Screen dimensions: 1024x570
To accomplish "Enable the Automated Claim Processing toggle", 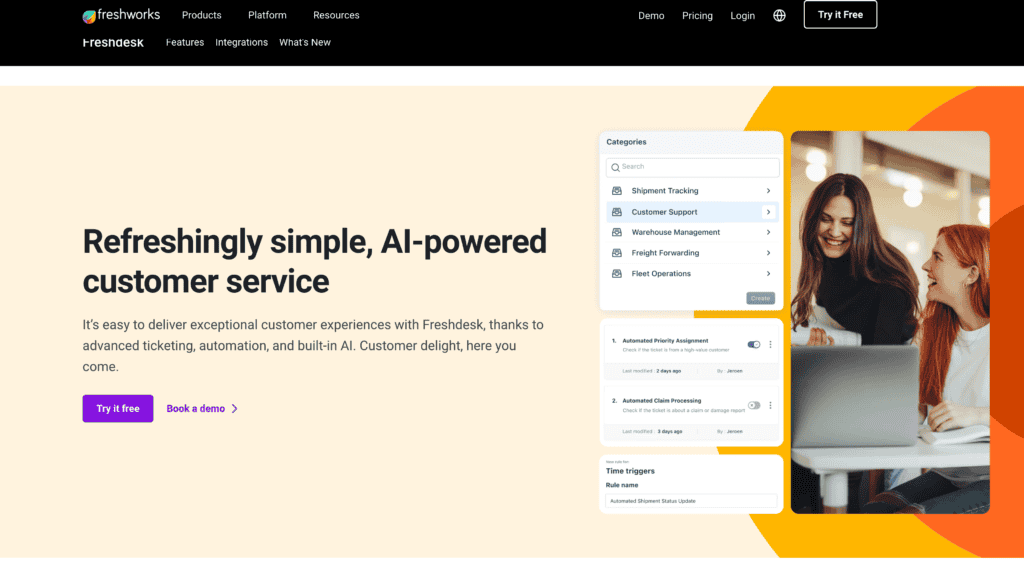I will tap(754, 405).
